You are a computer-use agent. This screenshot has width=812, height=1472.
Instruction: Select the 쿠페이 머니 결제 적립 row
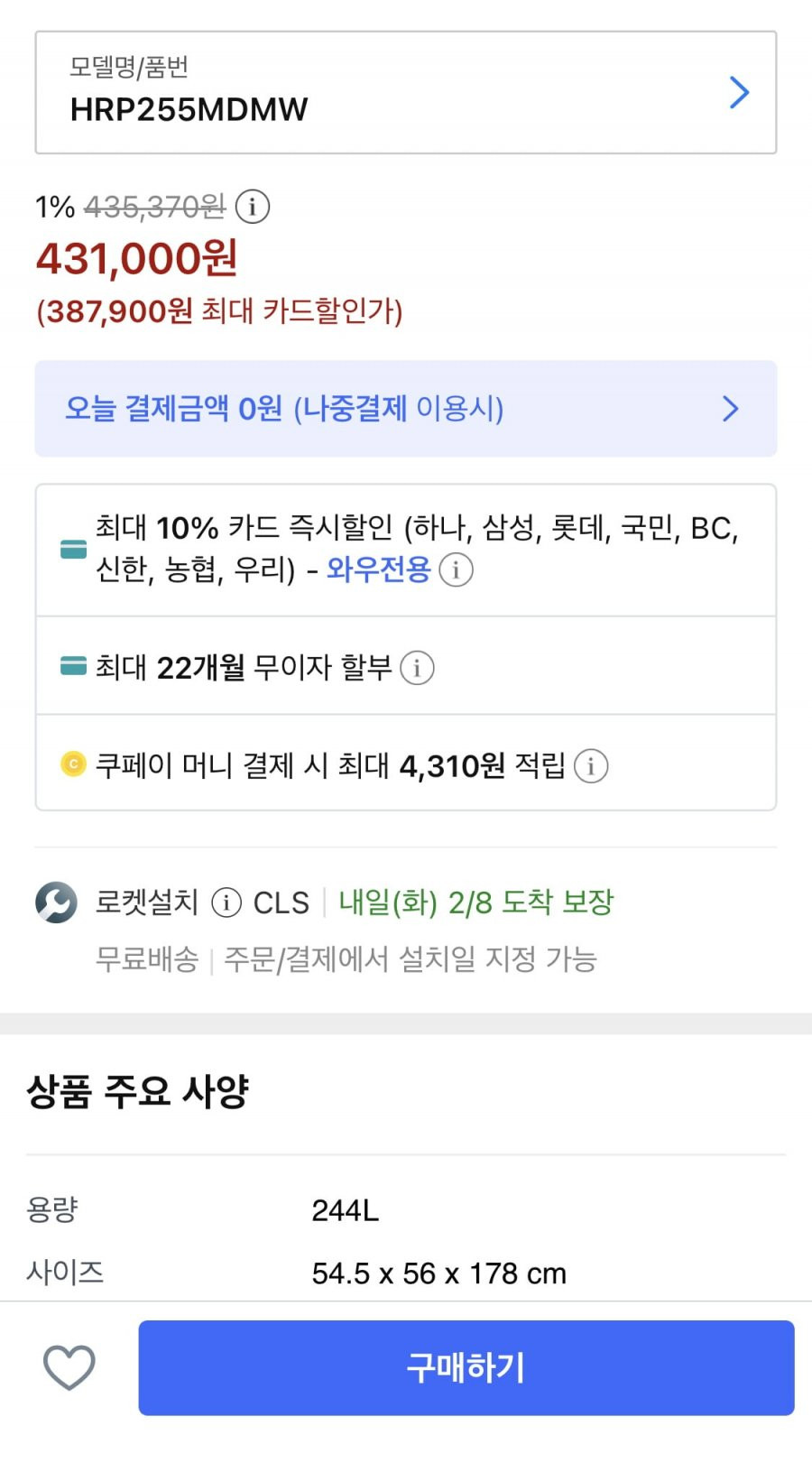click(406, 764)
